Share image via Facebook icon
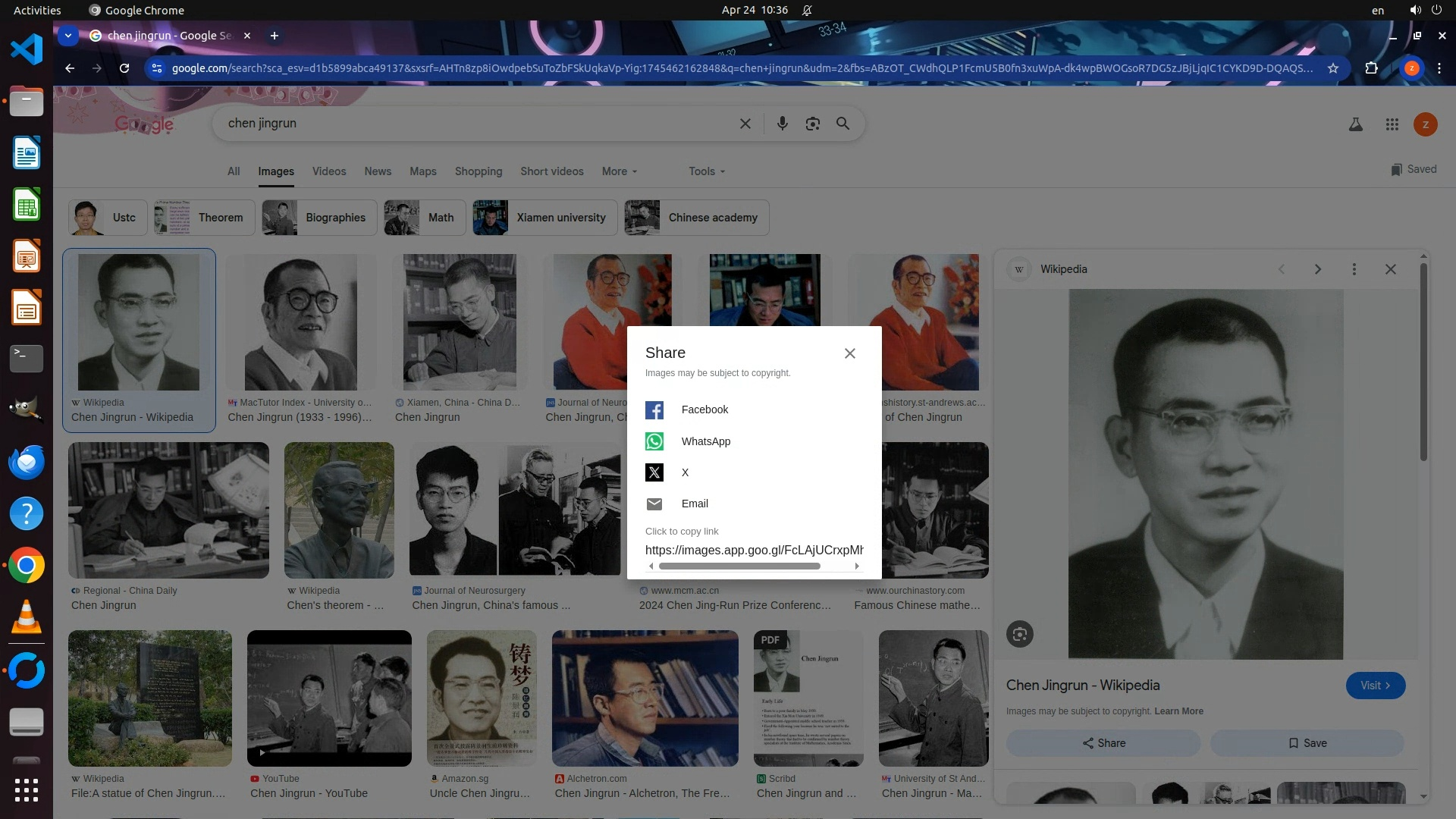The height and width of the screenshot is (819, 1456). tap(654, 410)
